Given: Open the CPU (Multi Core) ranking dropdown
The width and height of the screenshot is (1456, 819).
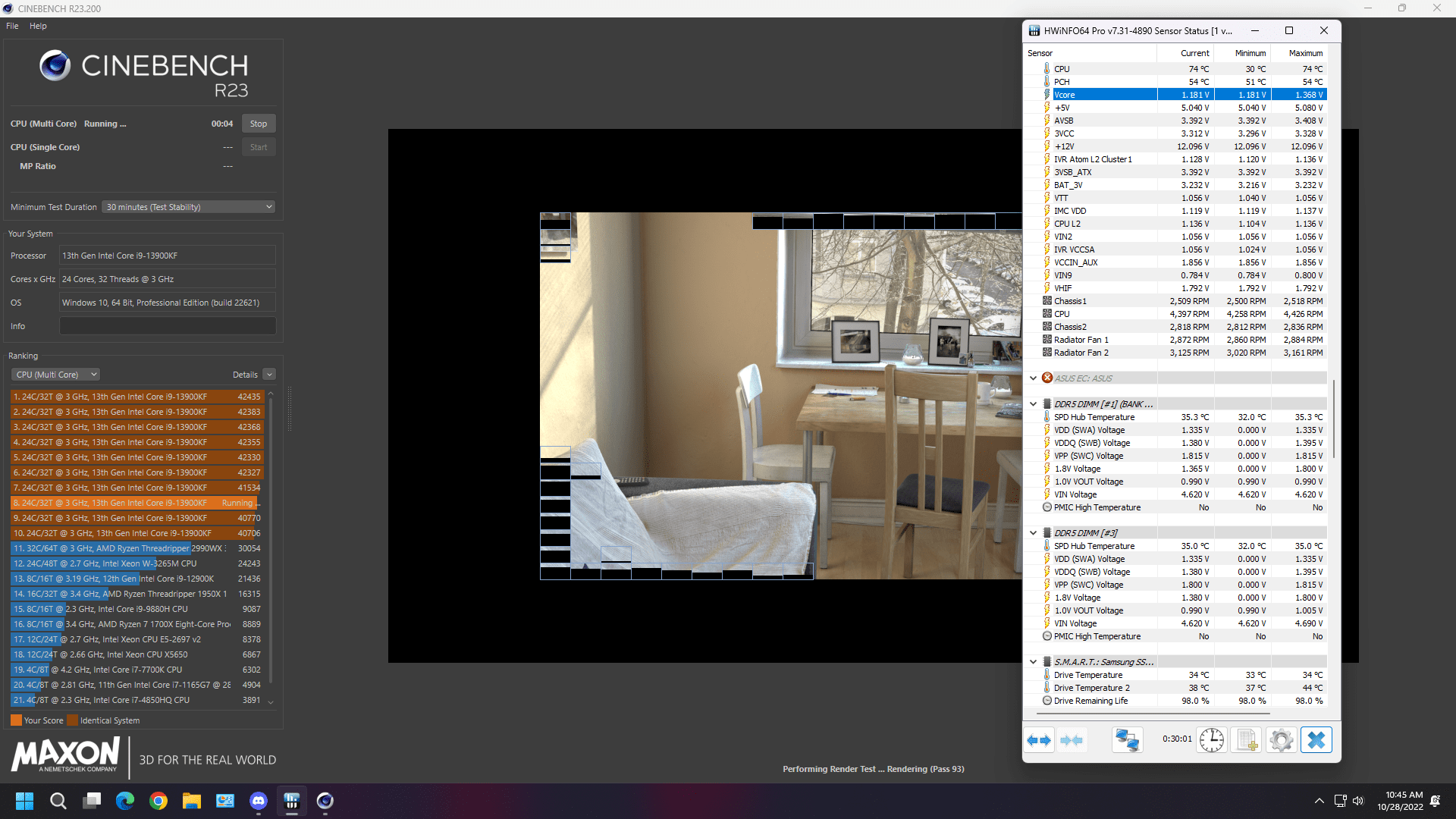Looking at the screenshot, I should click(x=55, y=375).
